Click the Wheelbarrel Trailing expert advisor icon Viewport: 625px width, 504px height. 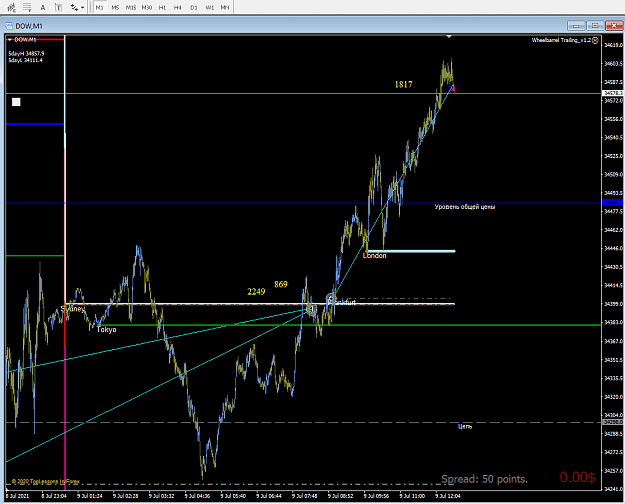[595, 40]
